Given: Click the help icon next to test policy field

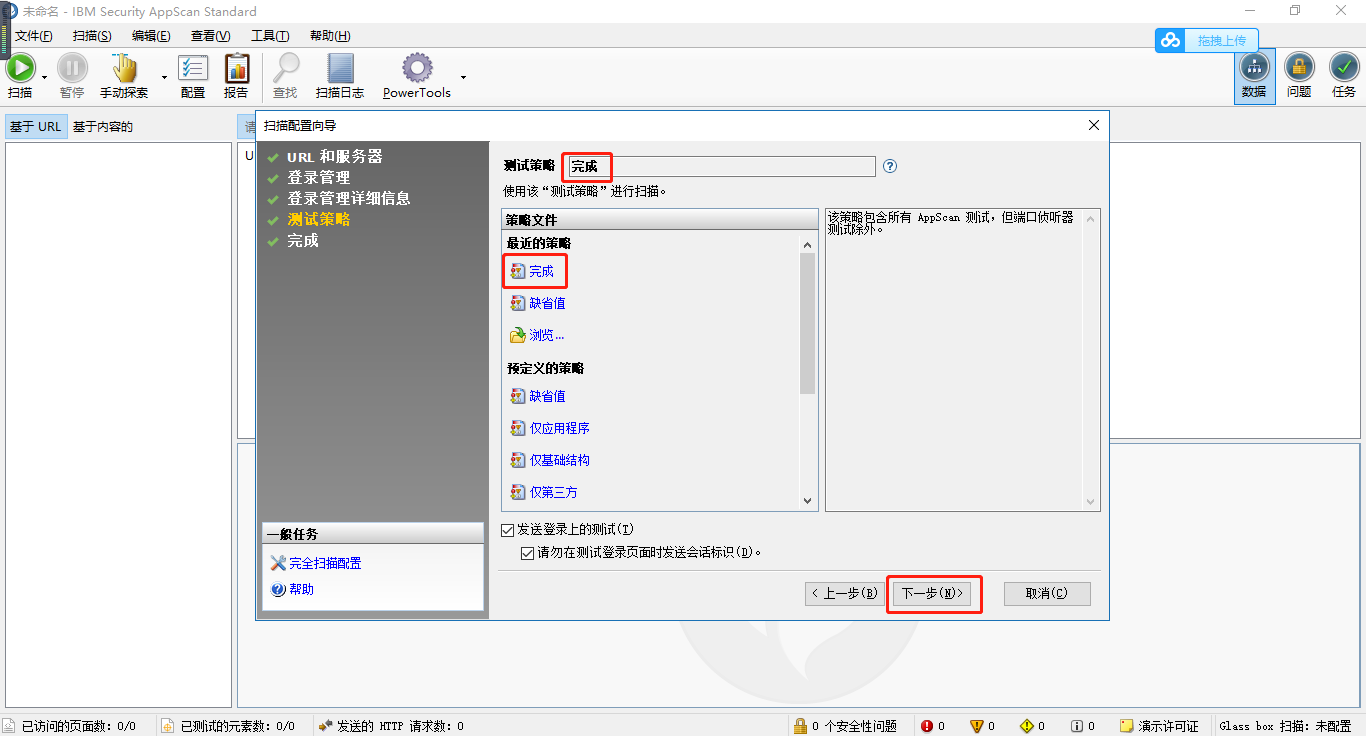Looking at the screenshot, I should (890, 166).
